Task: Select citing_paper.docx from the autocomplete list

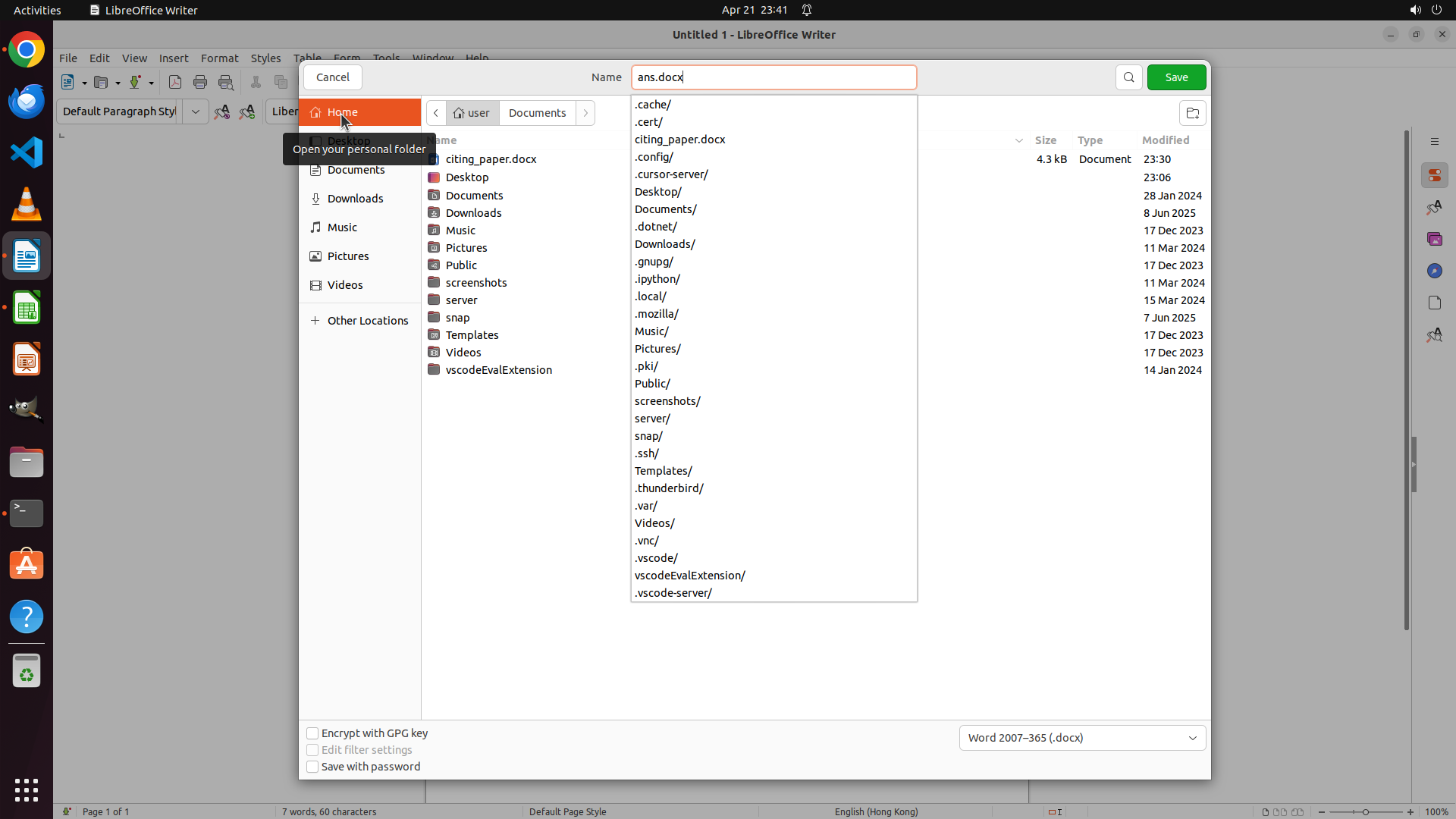Action: pos(680,140)
